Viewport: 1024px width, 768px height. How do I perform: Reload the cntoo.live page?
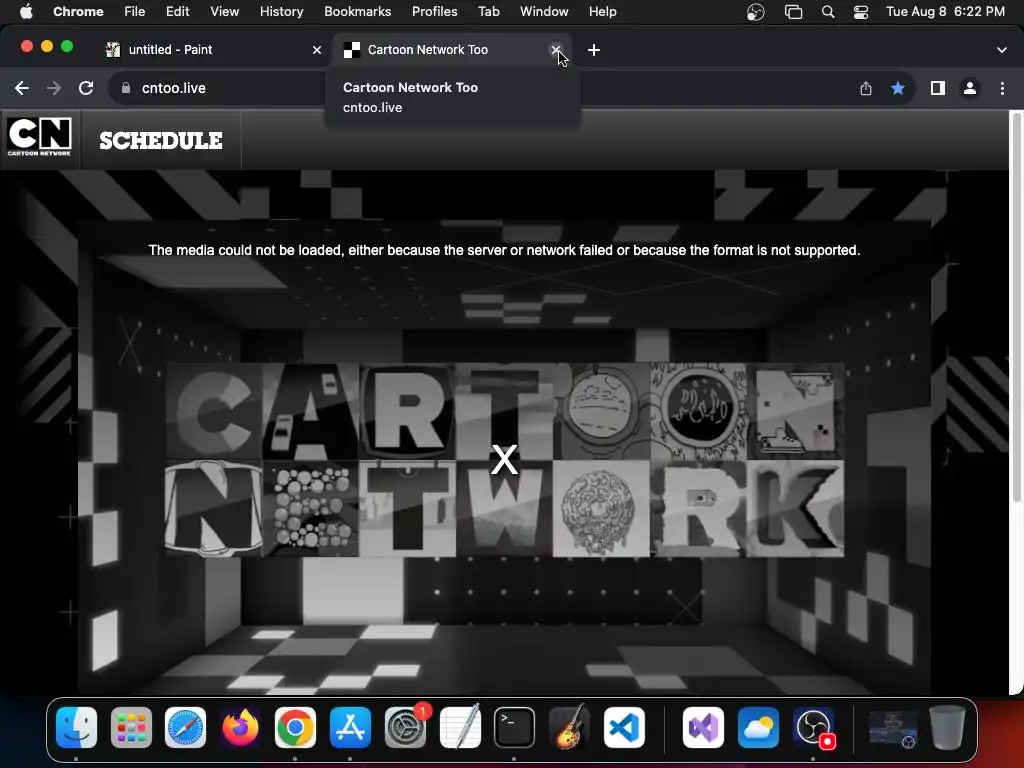click(86, 88)
